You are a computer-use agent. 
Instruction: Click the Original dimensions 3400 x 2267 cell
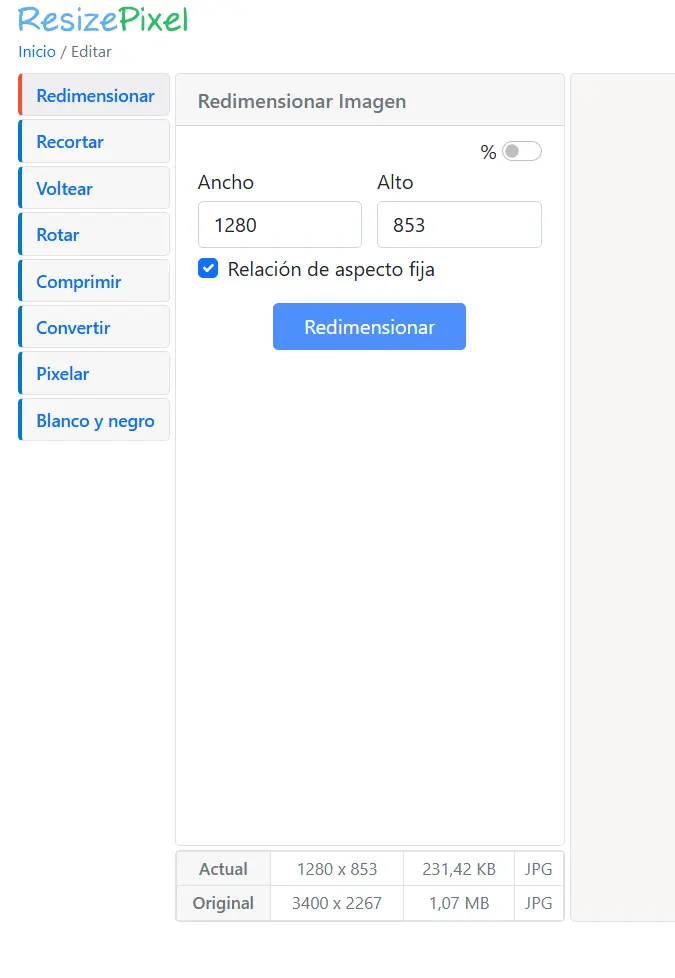[337, 903]
